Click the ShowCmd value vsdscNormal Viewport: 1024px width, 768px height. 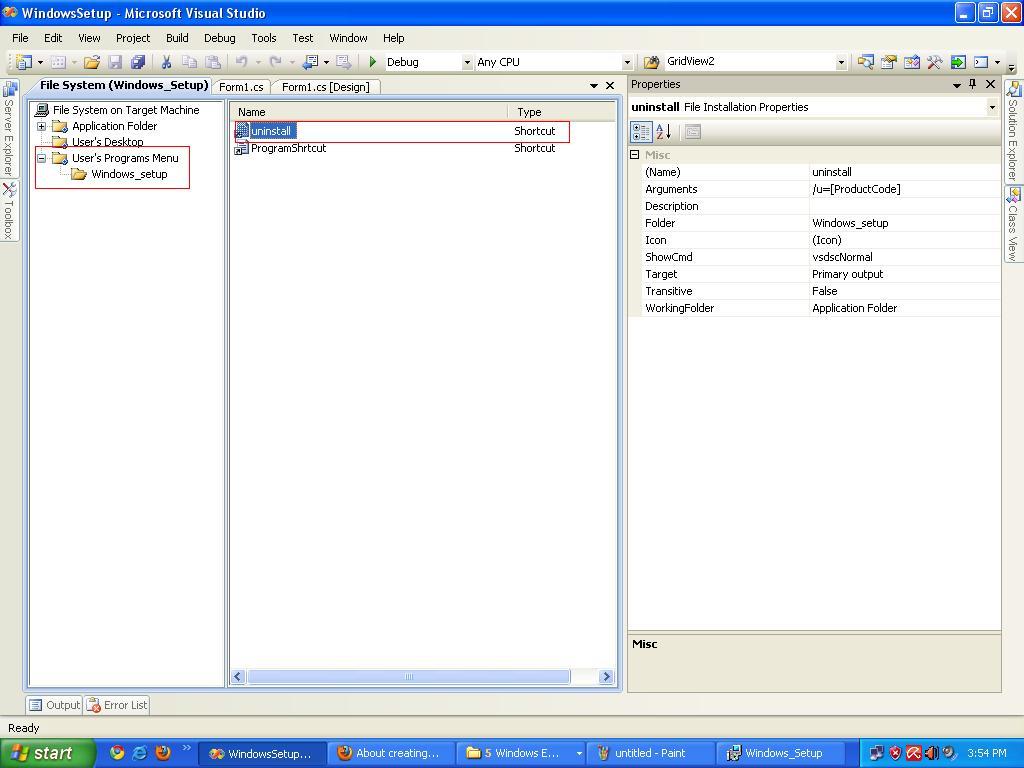click(x=842, y=257)
